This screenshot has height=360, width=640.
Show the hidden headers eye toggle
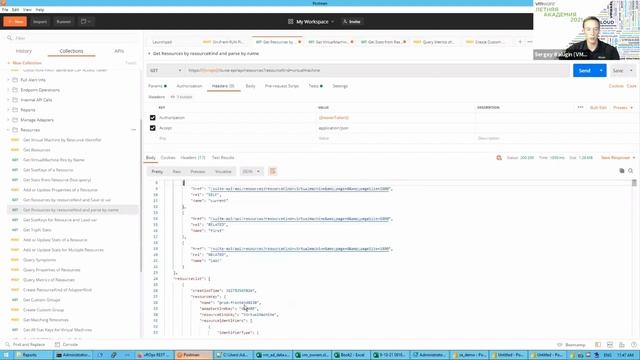181,97
